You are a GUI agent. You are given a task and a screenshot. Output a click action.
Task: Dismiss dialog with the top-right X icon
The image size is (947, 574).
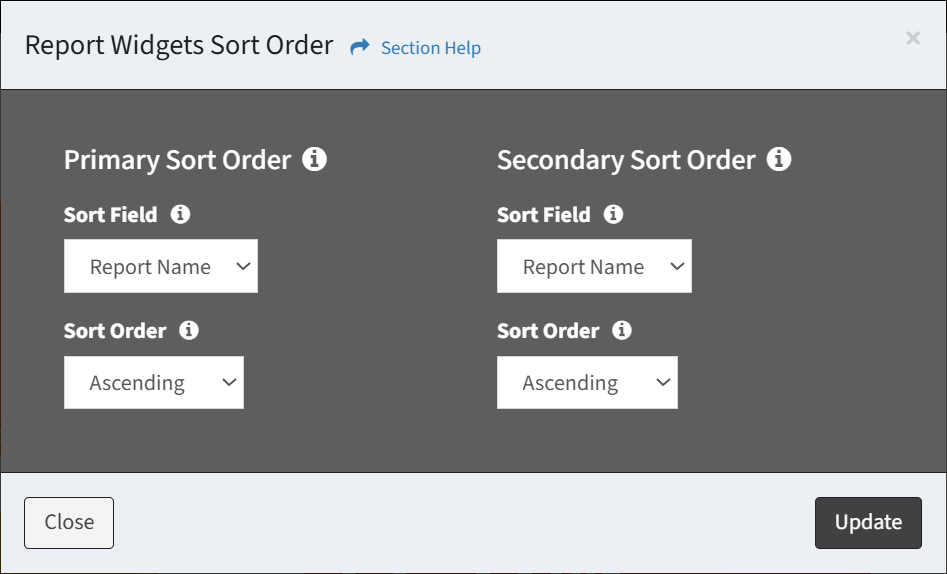pos(913,38)
